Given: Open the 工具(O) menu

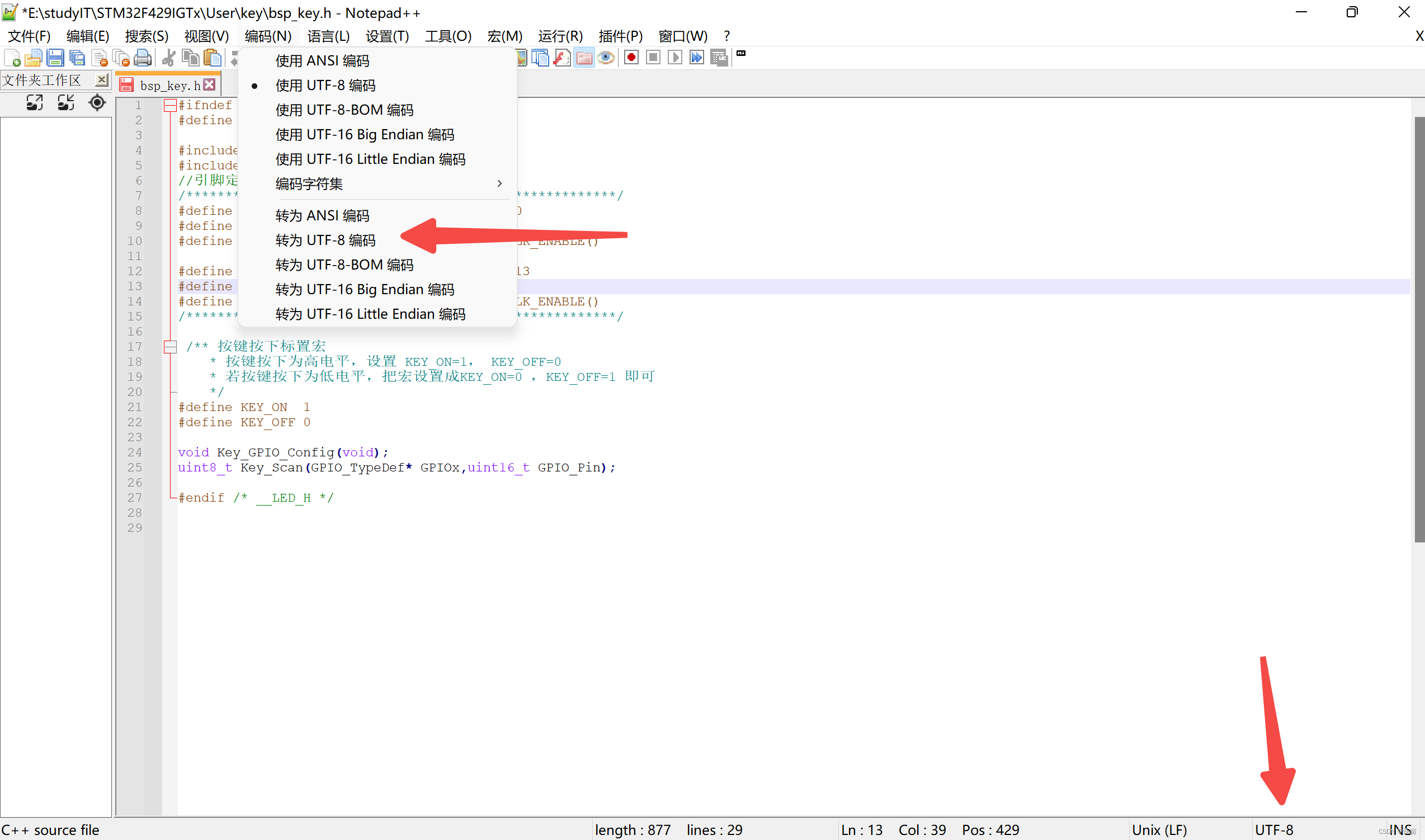Looking at the screenshot, I should point(448,36).
